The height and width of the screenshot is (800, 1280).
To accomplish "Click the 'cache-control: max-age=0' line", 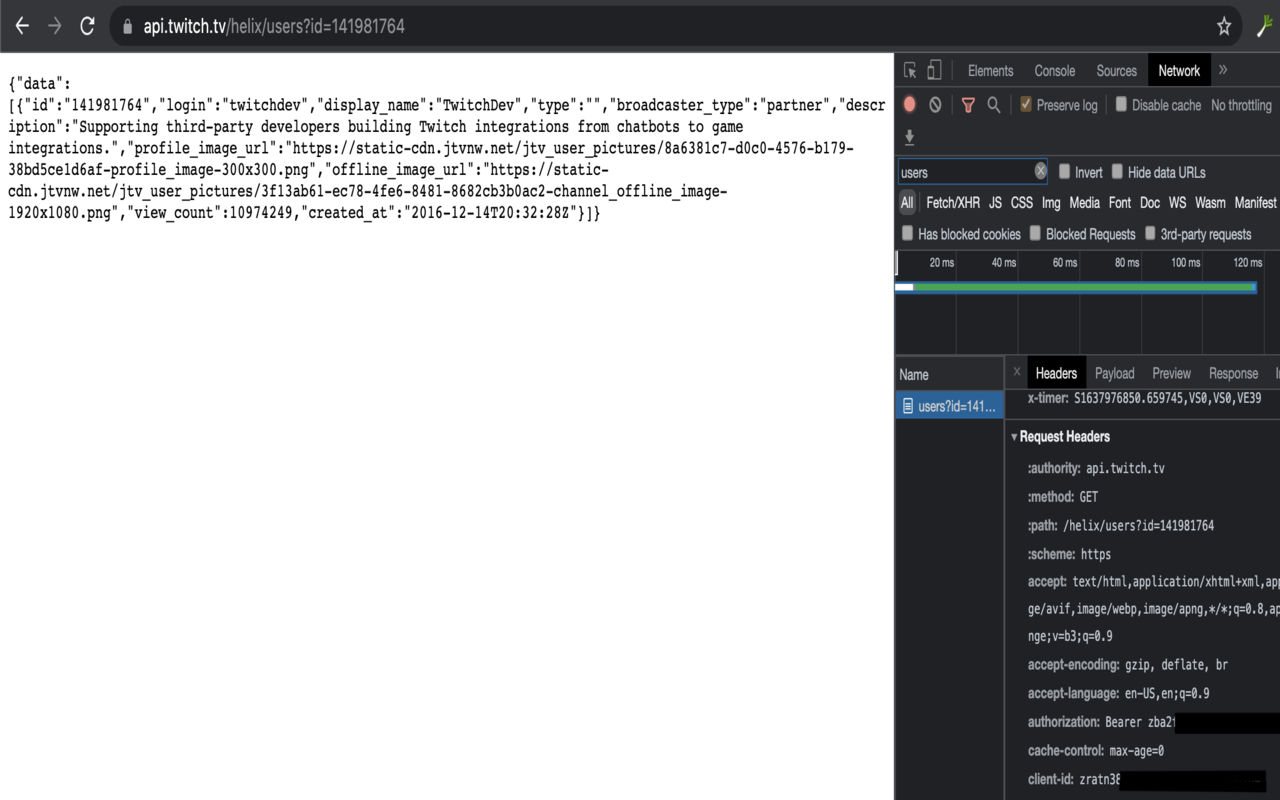I will tap(1096, 751).
